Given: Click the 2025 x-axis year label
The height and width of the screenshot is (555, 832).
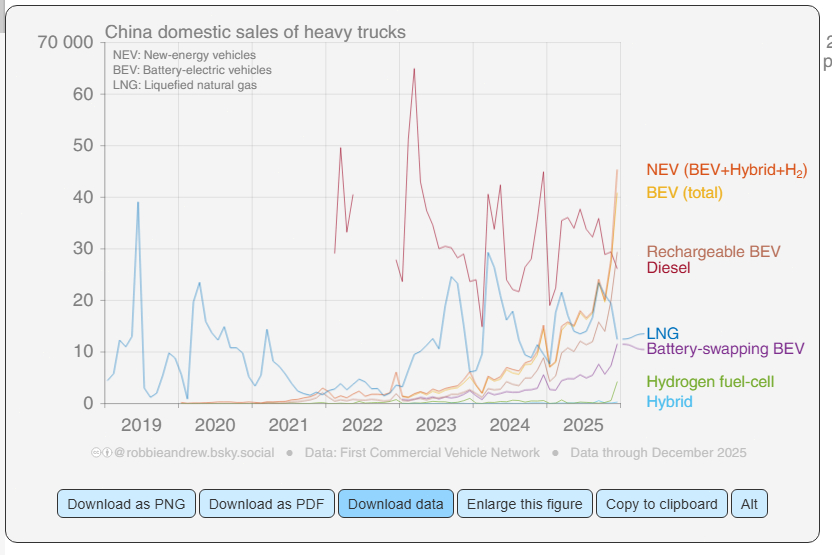Looking at the screenshot, I should (x=583, y=425).
